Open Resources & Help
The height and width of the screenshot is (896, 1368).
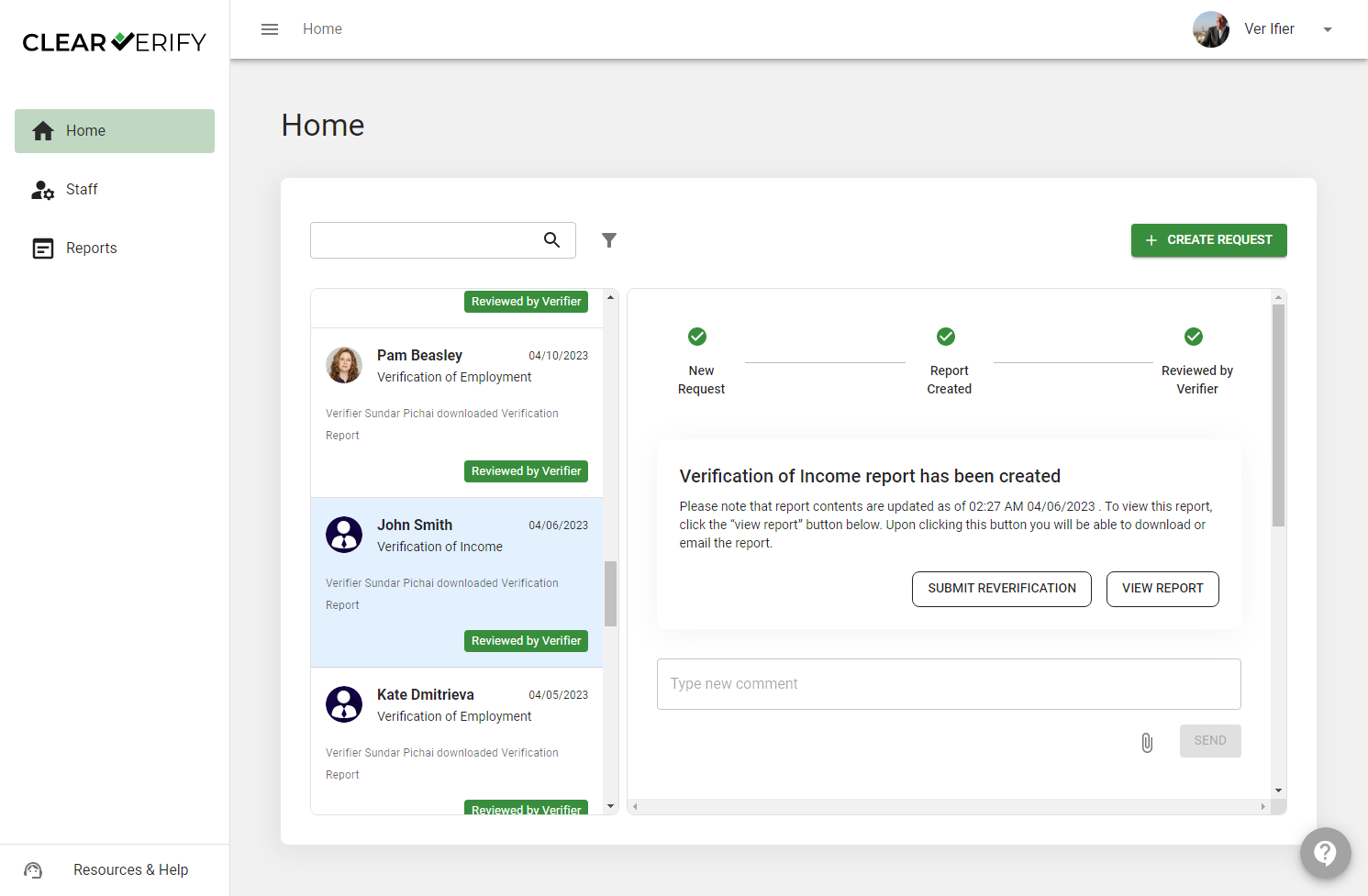click(115, 870)
